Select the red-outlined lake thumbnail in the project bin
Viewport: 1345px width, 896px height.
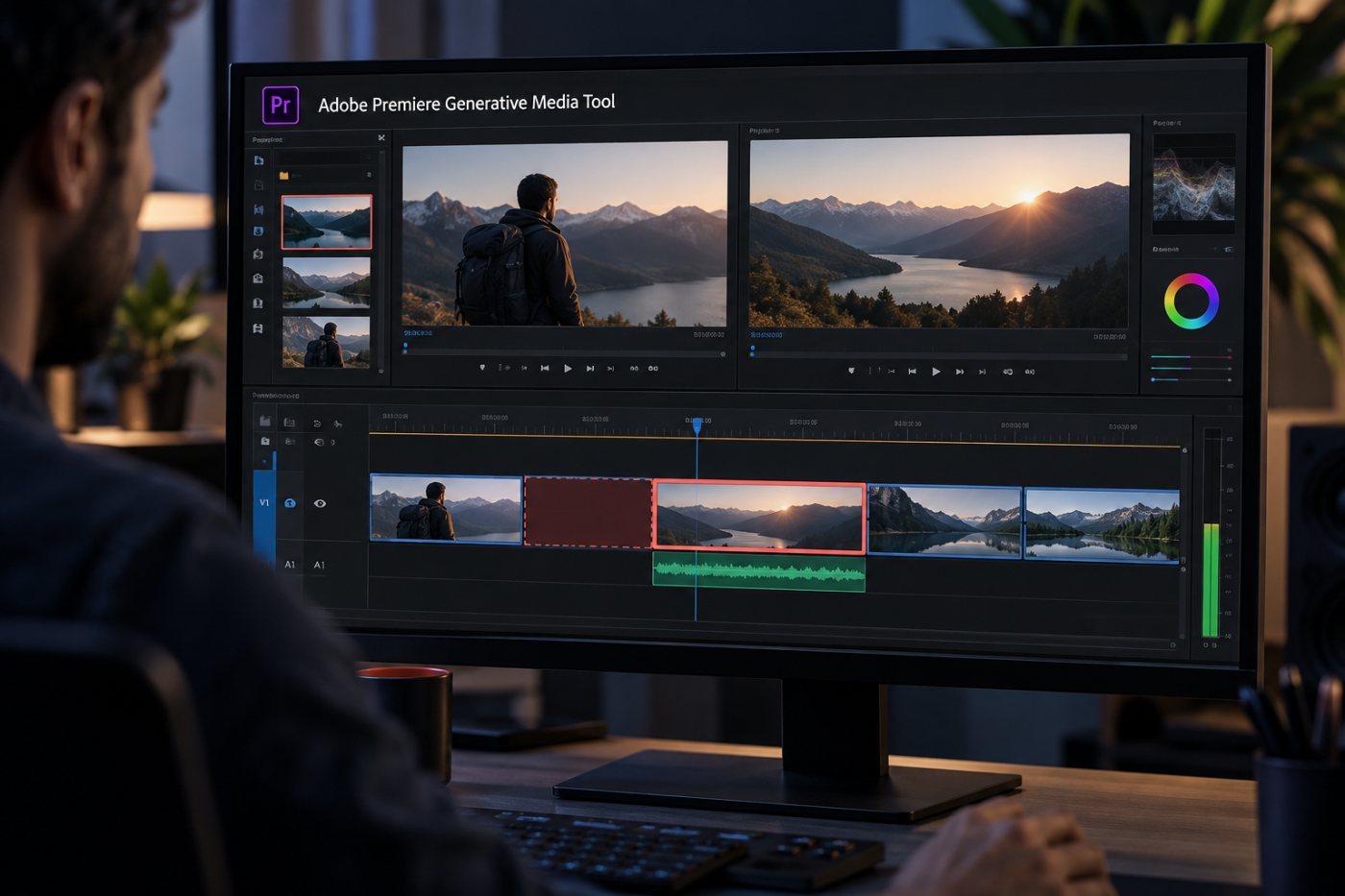click(x=327, y=222)
